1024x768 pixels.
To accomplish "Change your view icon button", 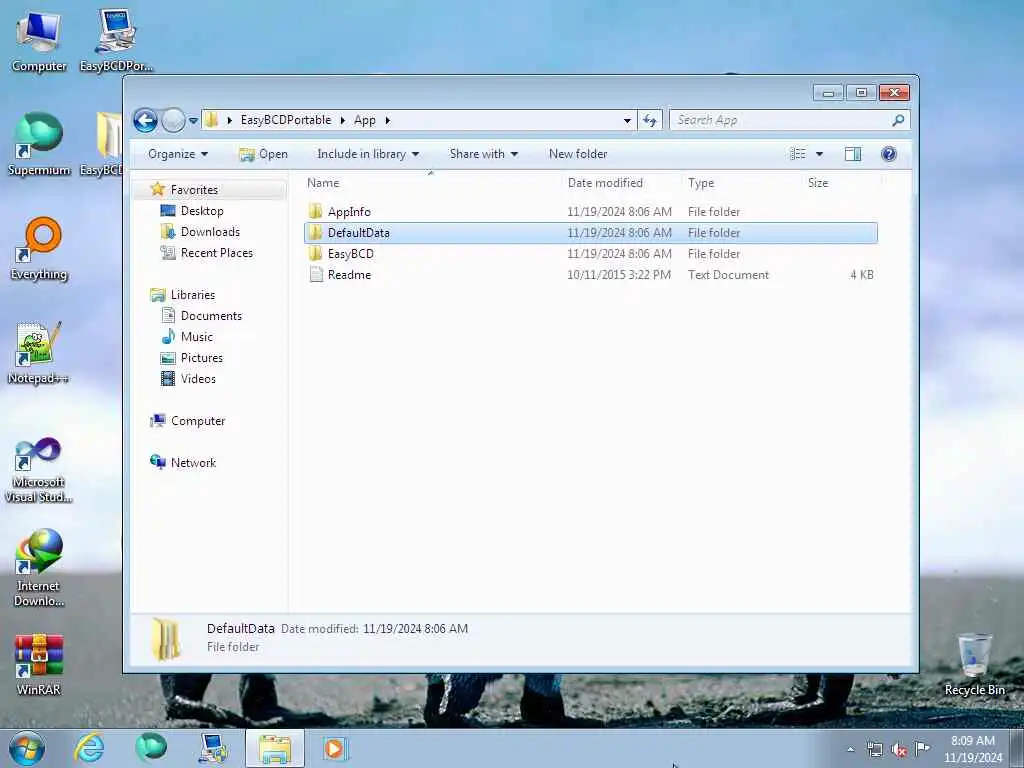I will point(797,154).
